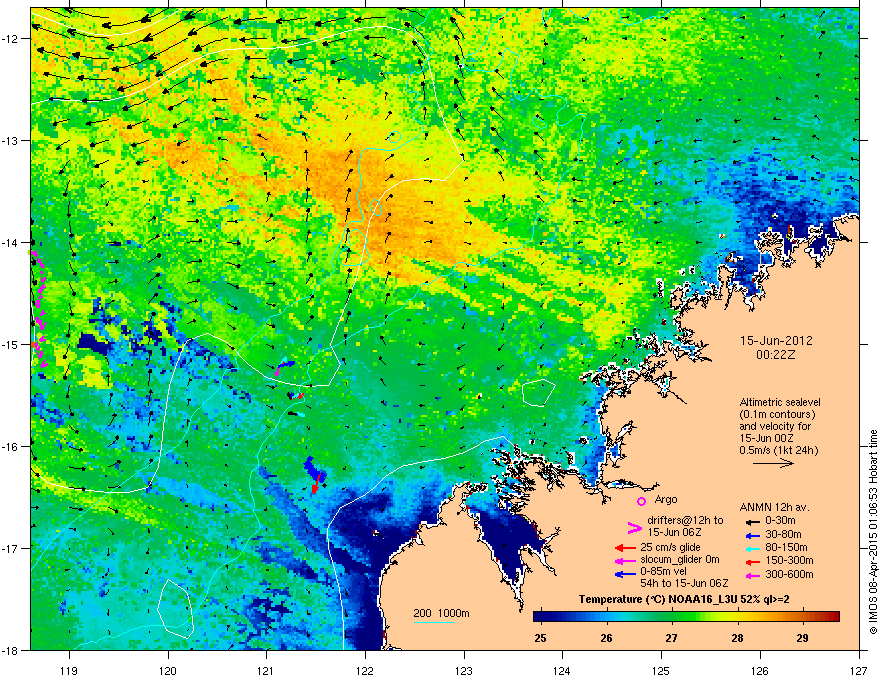Click the longitude axis label '120'
The height and width of the screenshot is (680, 880).
[x=168, y=670]
